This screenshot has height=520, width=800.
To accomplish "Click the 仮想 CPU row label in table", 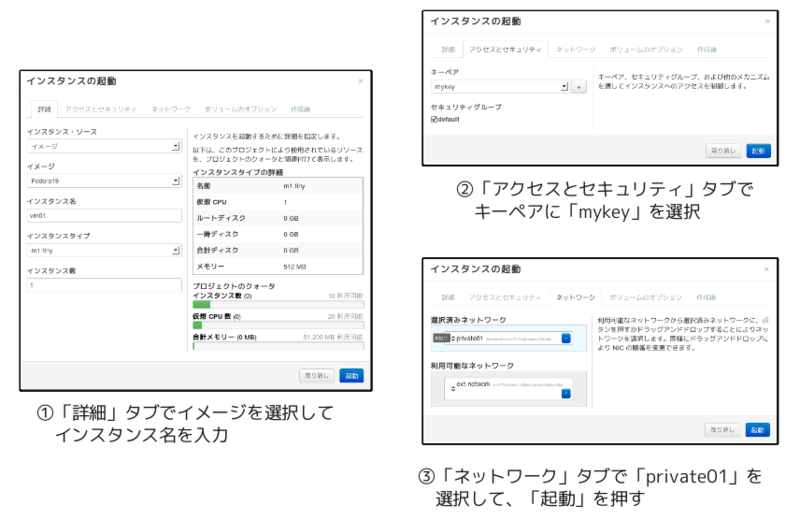I will [211, 202].
